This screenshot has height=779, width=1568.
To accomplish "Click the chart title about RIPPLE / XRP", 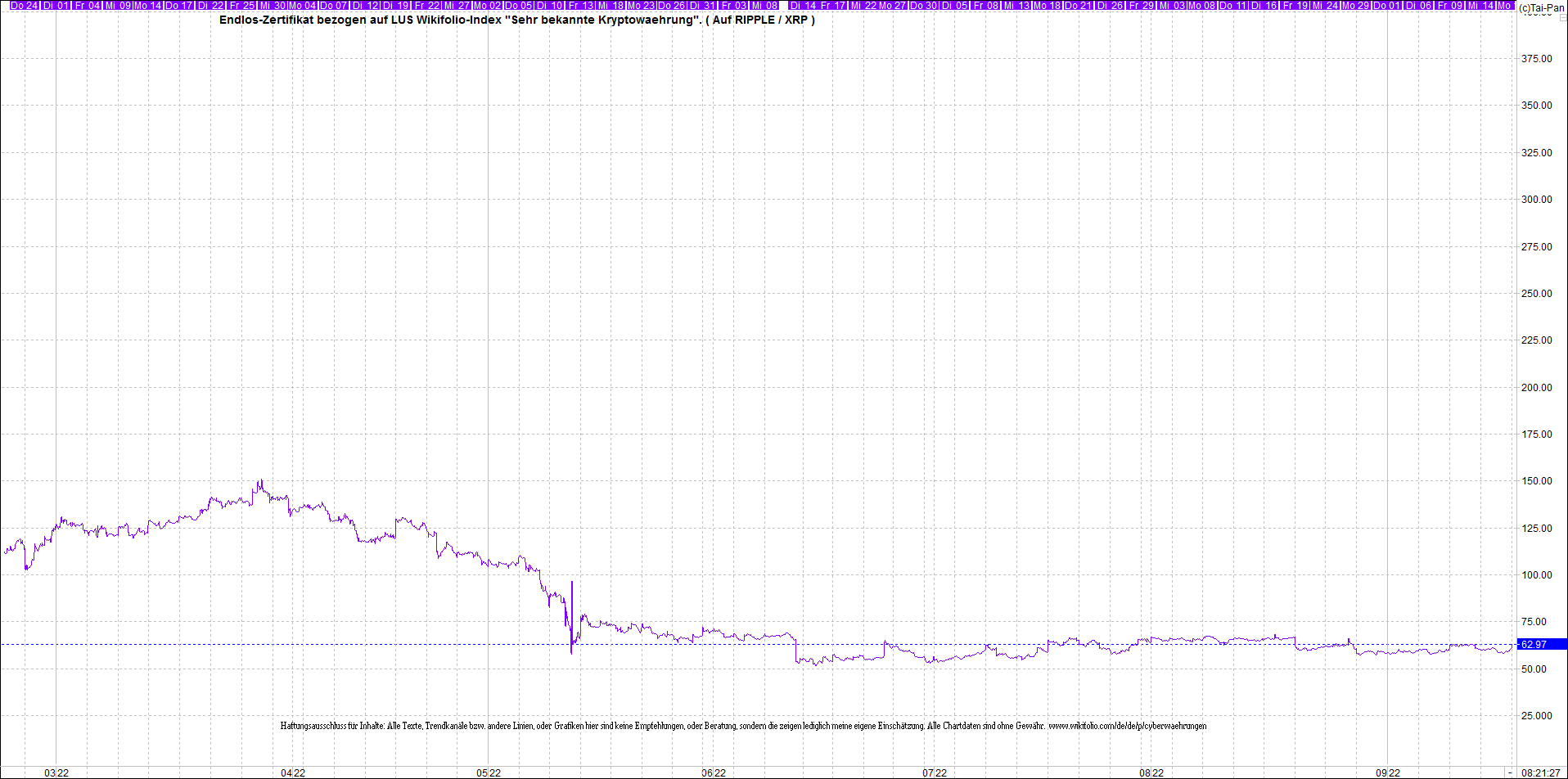I will [516, 20].
